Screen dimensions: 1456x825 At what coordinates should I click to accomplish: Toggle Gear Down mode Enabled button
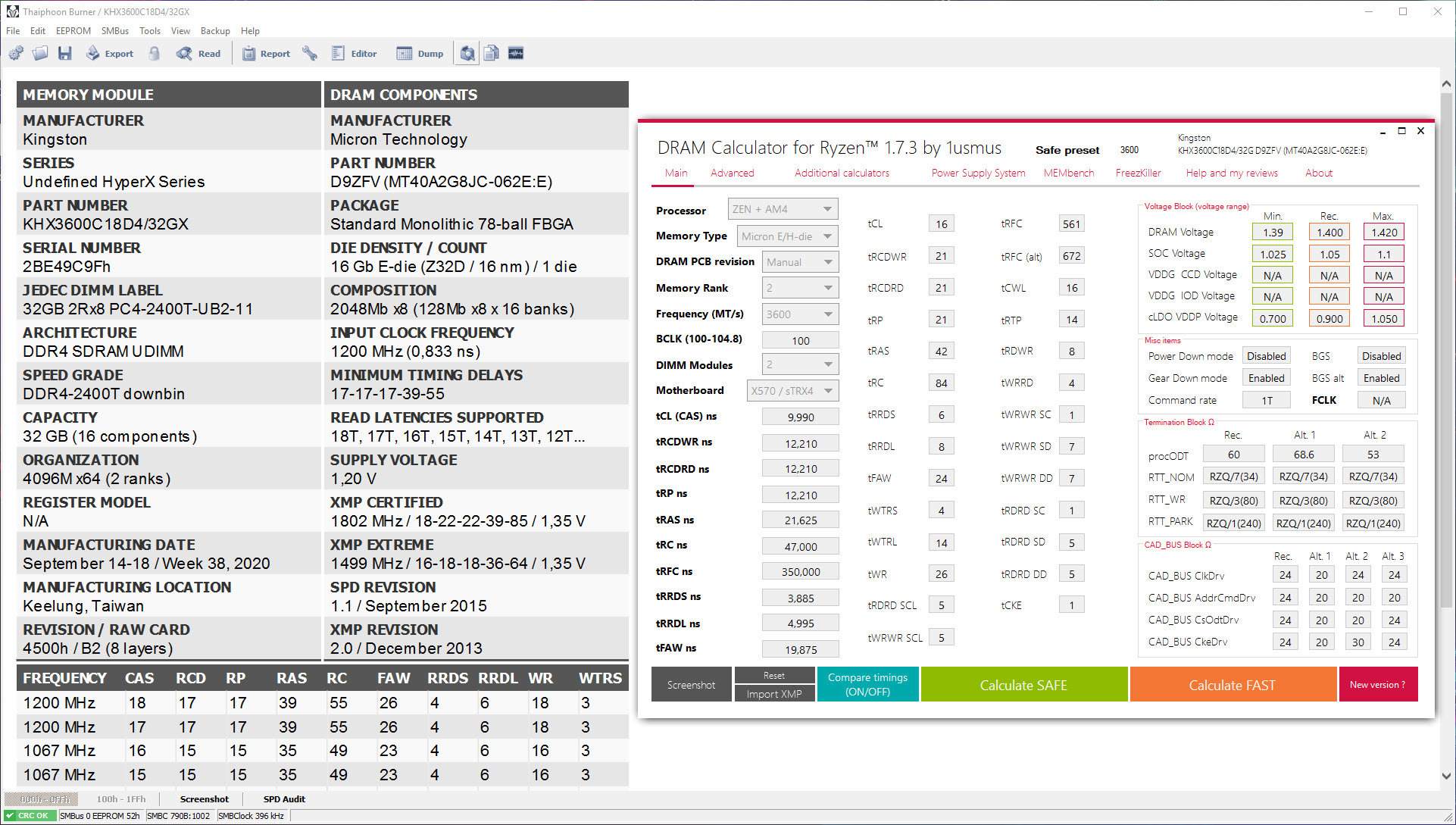pyautogui.click(x=1266, y=378)
